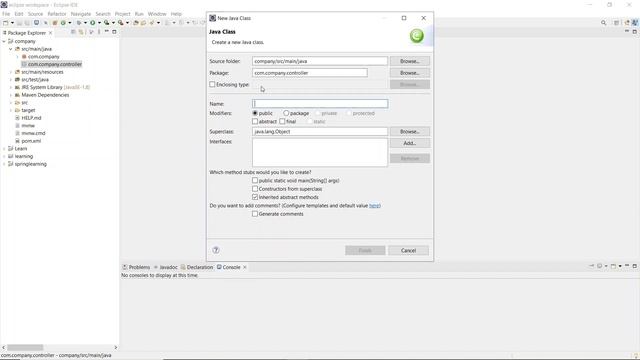Switch to the Javadoc tab
Image resolution: width=640 pixels, height=360 pixels.
point(166,267)
